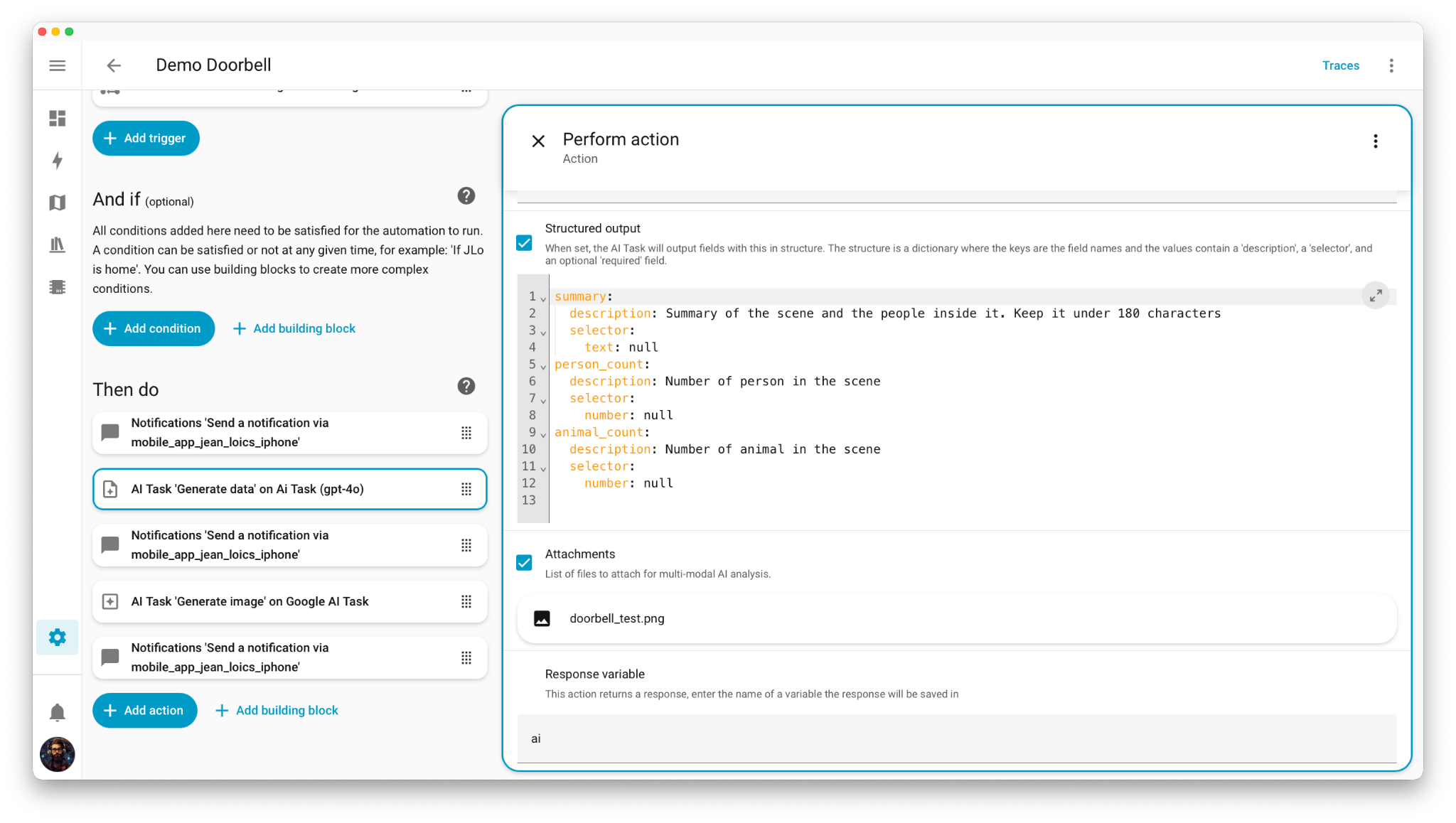Collapse the animal_count code fold

[542, 433]
